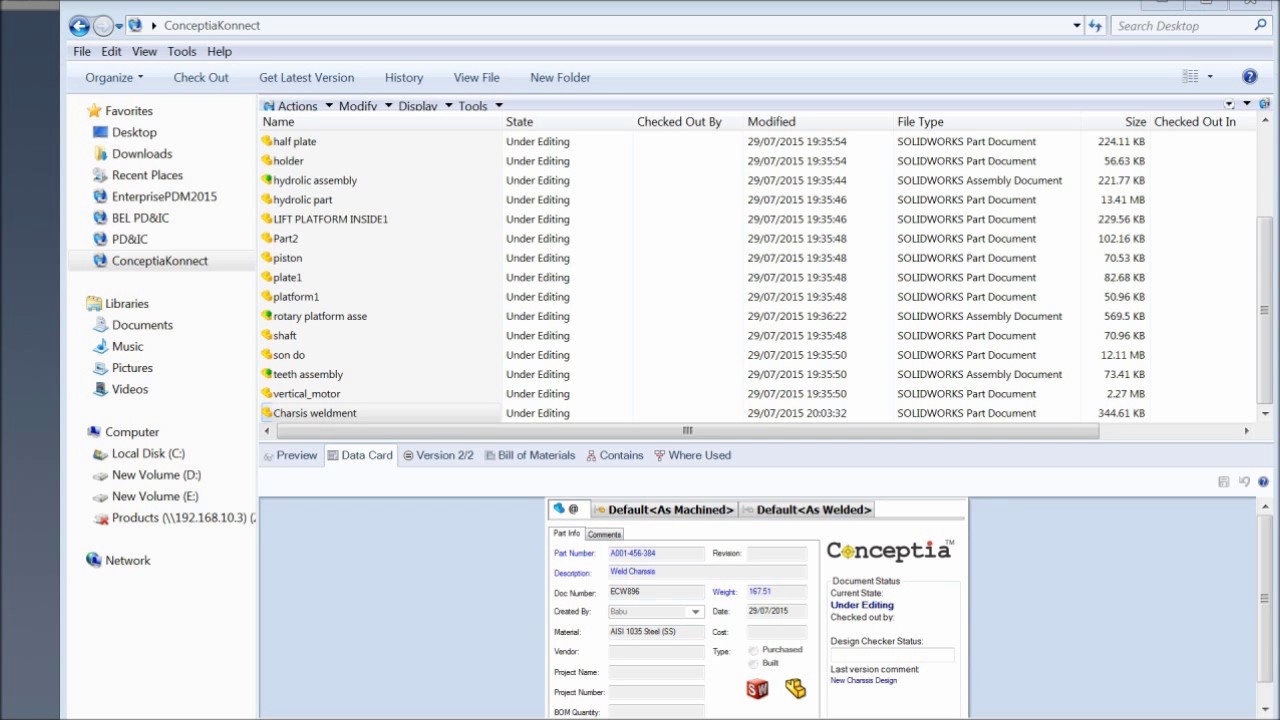1280x720 pixels.
Task: Sort by the Modified column header
Action: (771, 122)
